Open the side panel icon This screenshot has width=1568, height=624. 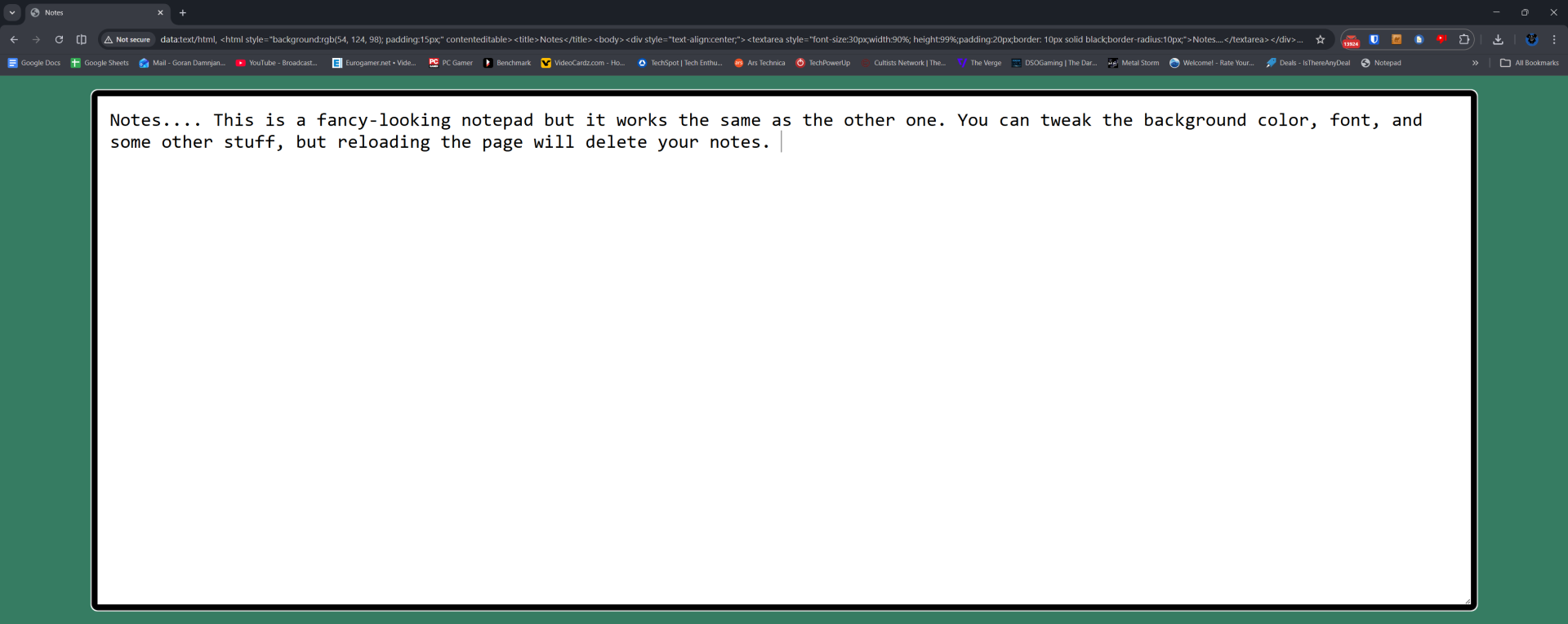tap(82, 39)
